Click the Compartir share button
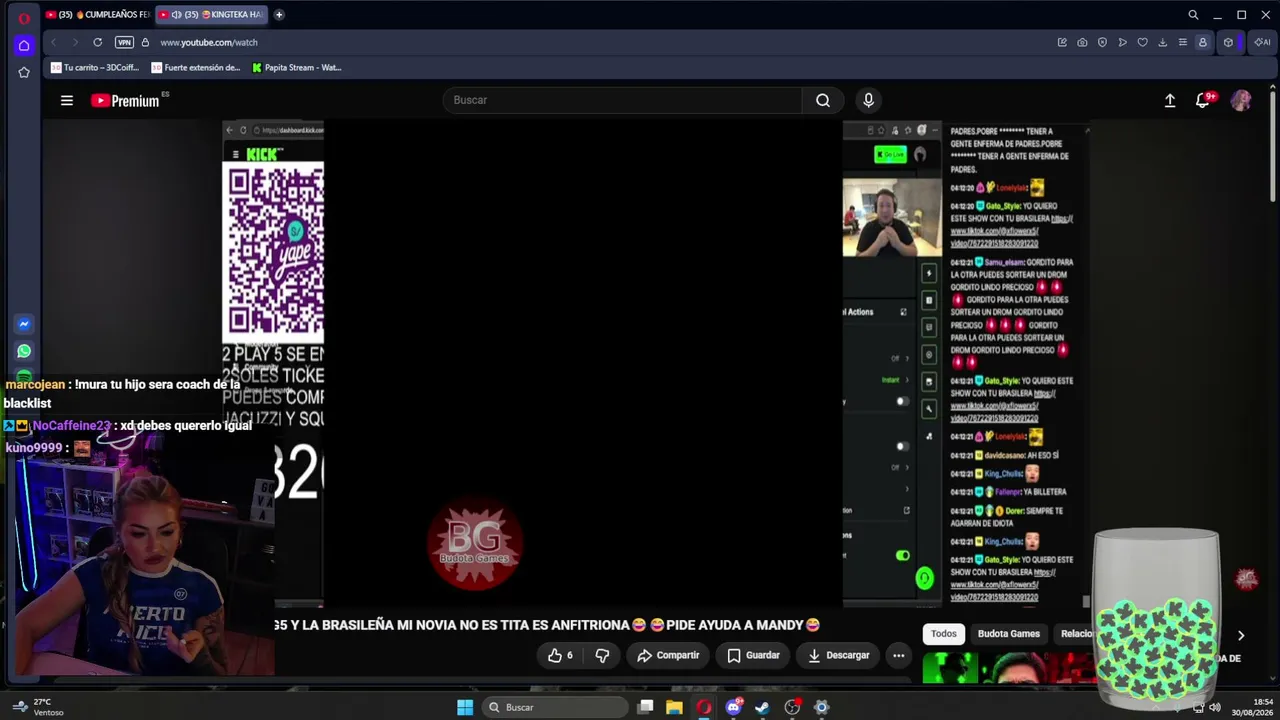1280x720 pixels. point(668,655)
